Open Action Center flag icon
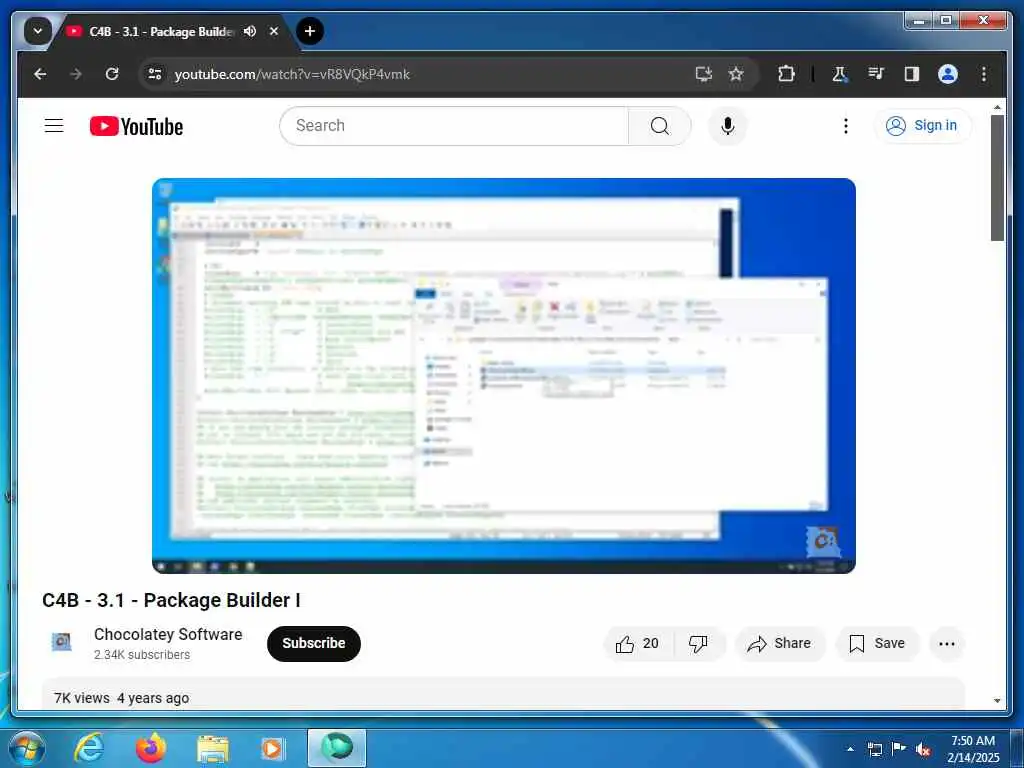The width and height of the screenshot is (1024, 768). (899, 748)
